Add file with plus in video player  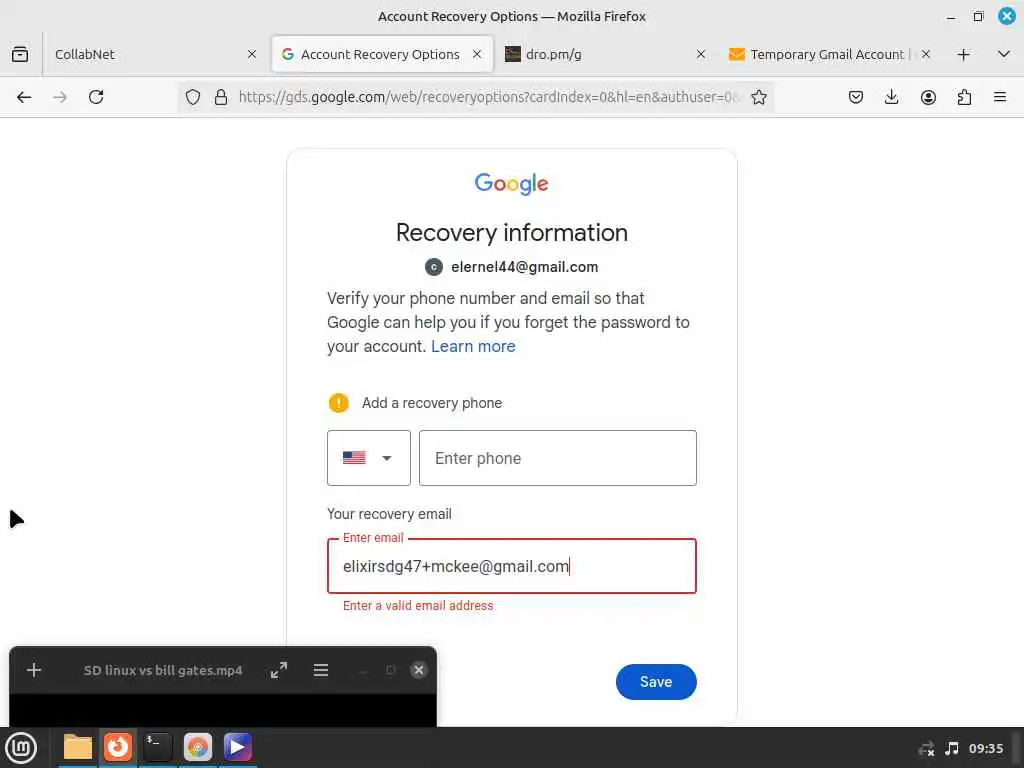(x=34, y=670)
